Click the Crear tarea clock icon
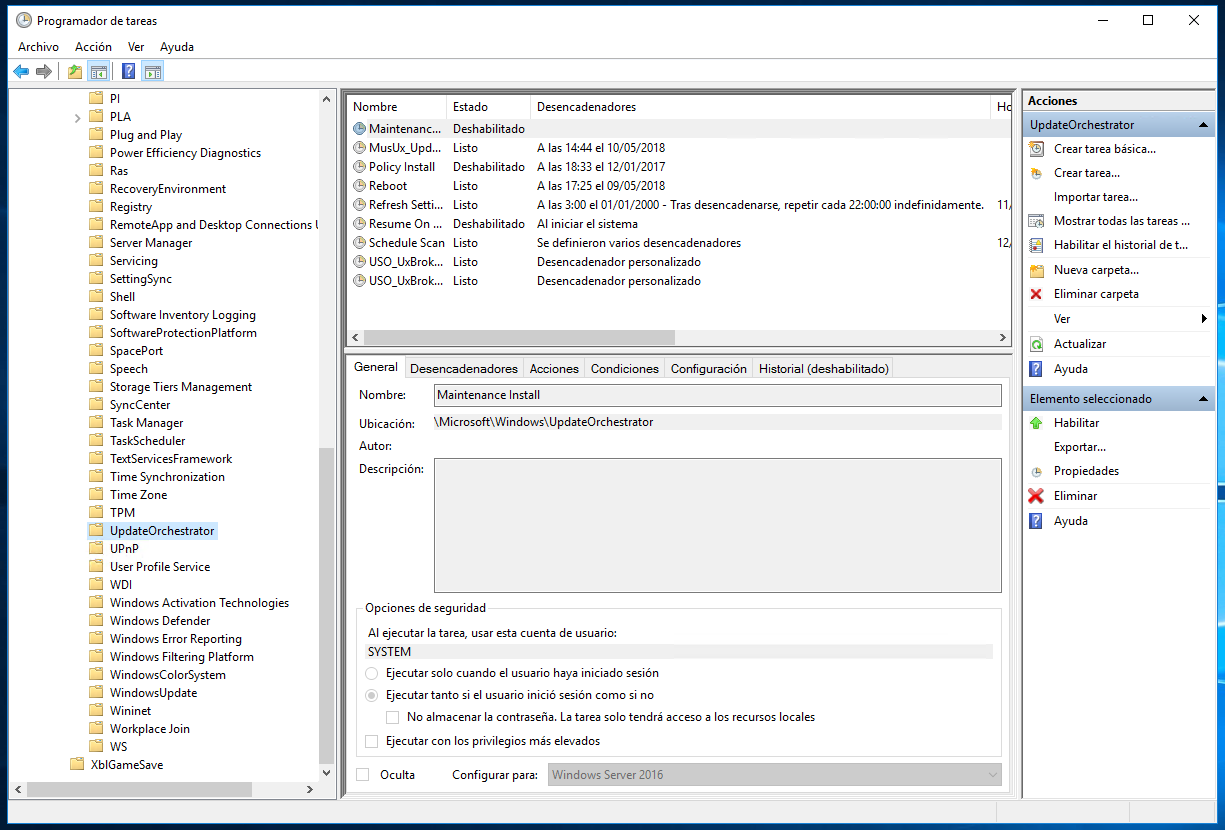 pyautogui.click(x=1036, y=173)
